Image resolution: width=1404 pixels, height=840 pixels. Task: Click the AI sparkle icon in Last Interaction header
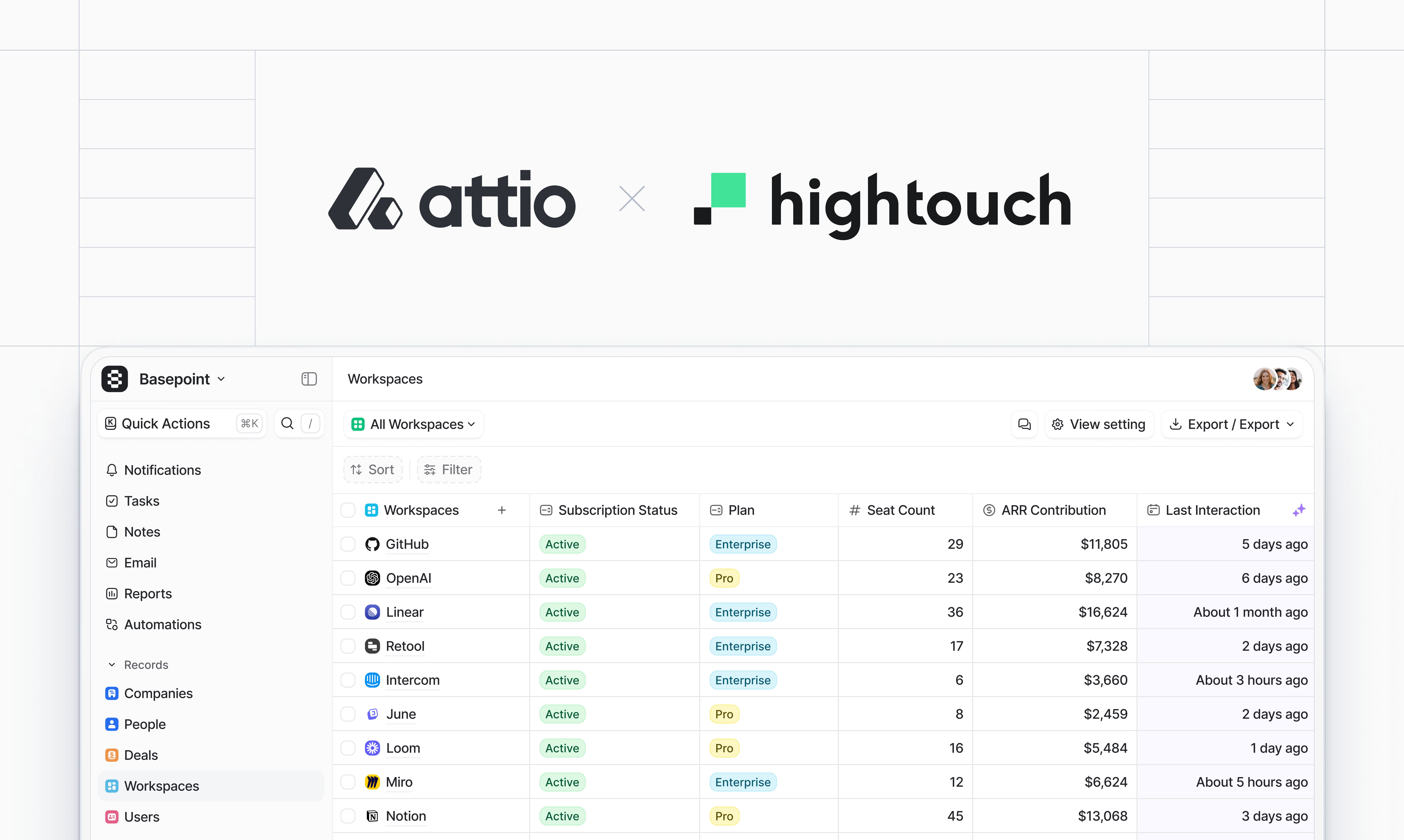pyautogui.click(x=1299, y=510)
